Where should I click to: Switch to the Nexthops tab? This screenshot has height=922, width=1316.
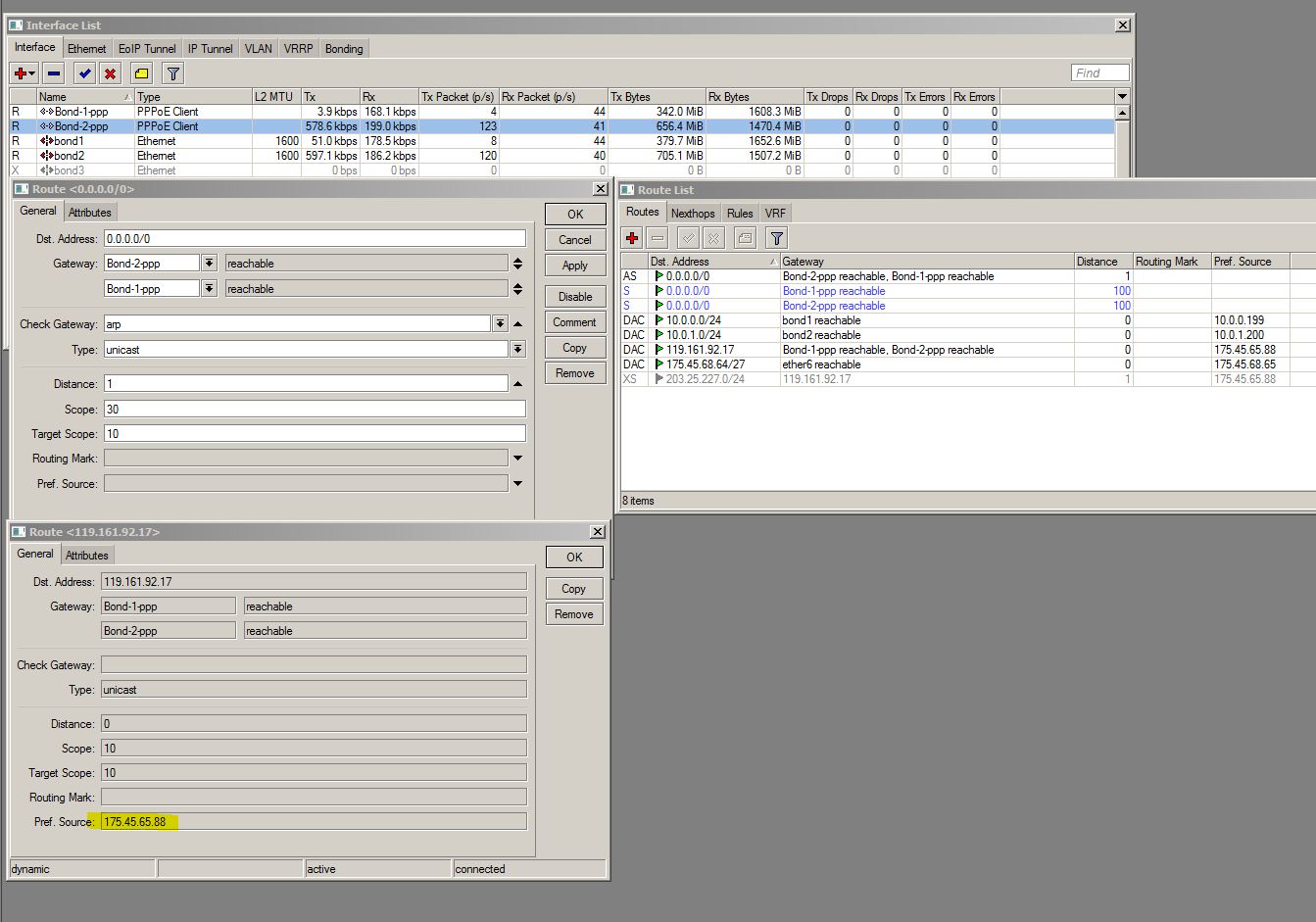(x=693, y=213)
